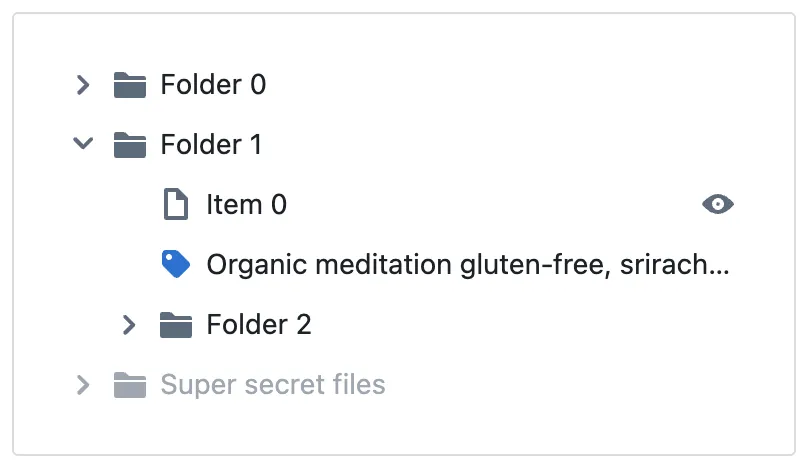Click the greyed Super secret files folder icon
Image resolution: width=806 pixels, height=468 pixels.
tap(130, 384)
